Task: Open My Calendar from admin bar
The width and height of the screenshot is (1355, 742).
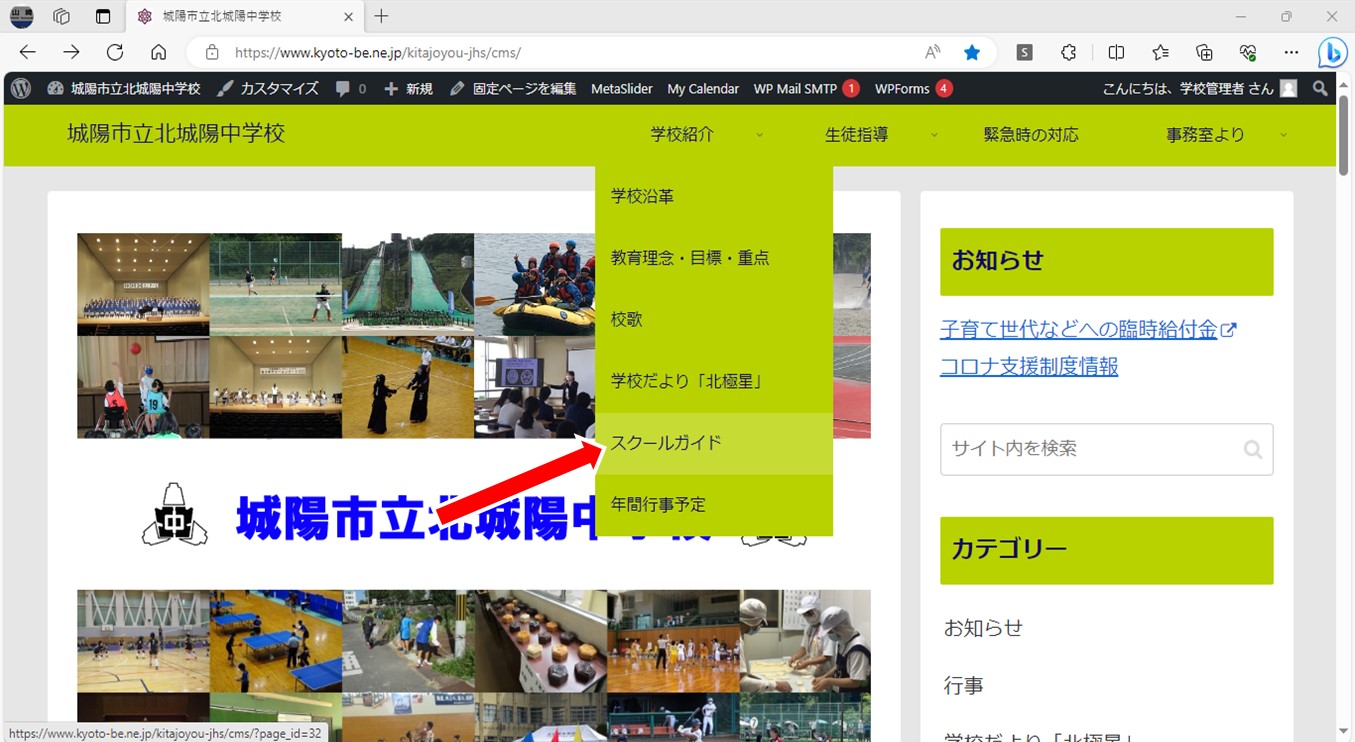Action: [x=703, y=88]
